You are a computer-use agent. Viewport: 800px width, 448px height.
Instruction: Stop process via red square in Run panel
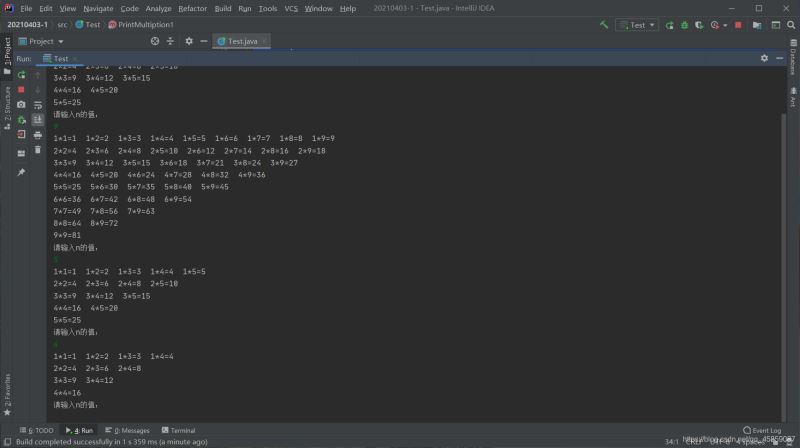coord(21,90)
